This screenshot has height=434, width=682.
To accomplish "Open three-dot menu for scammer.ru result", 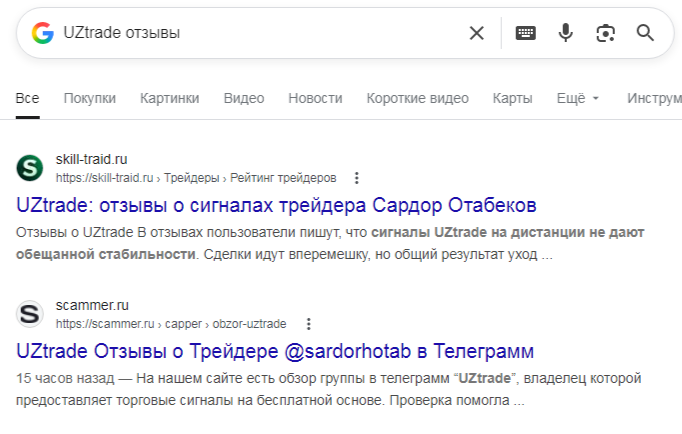I will click(308, 324).
